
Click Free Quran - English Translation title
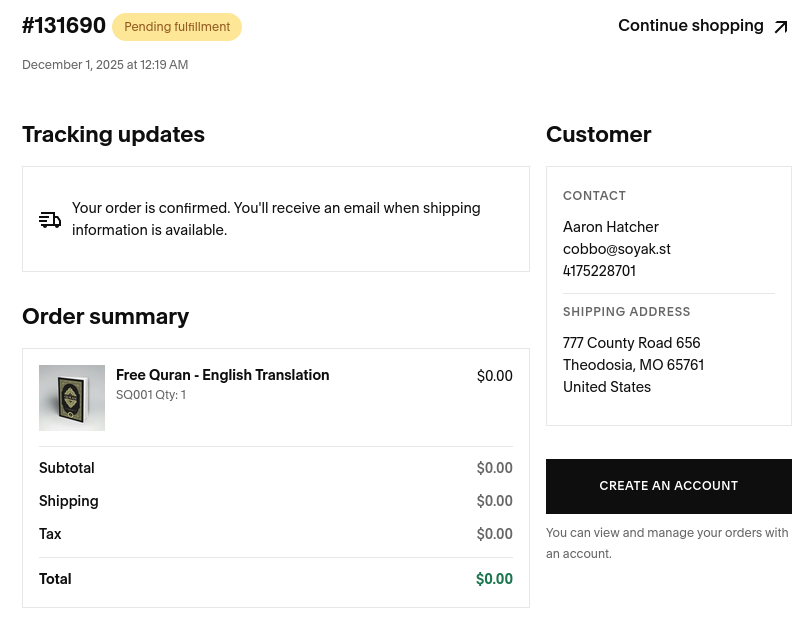pyautogui.click(x=222, y=375)
